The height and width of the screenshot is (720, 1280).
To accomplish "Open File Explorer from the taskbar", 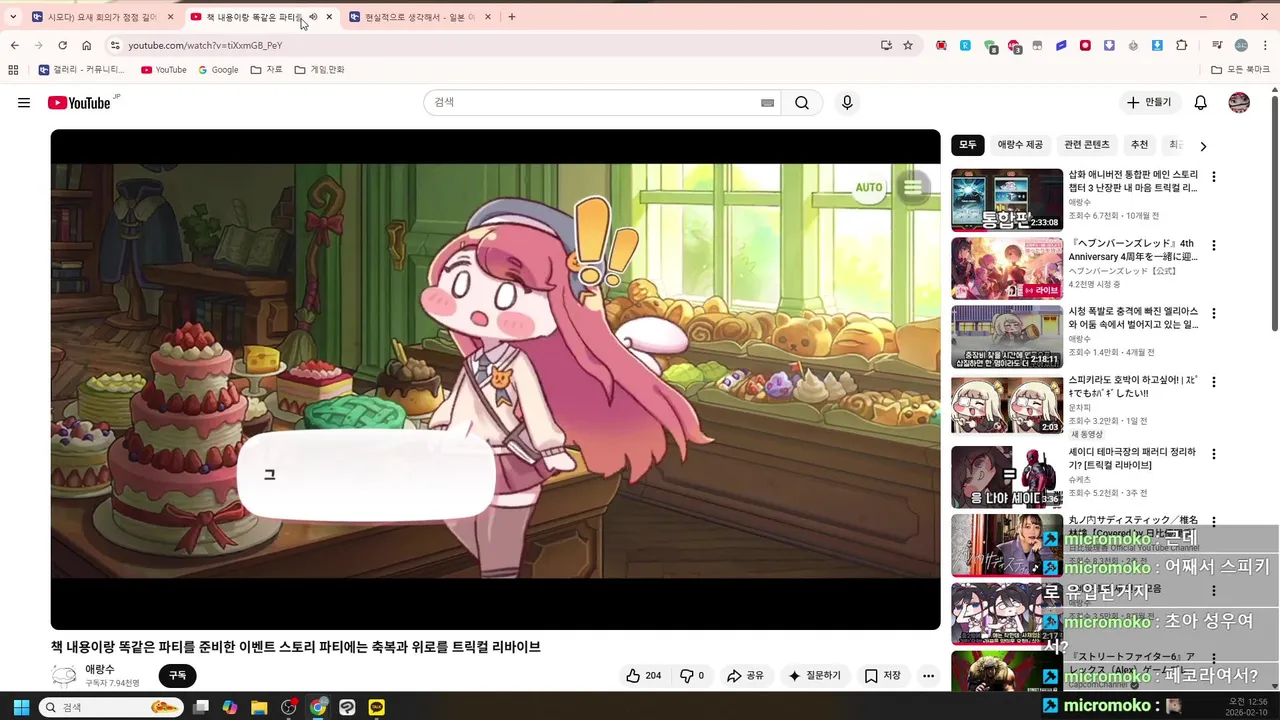I will click(x=259, y=707).
